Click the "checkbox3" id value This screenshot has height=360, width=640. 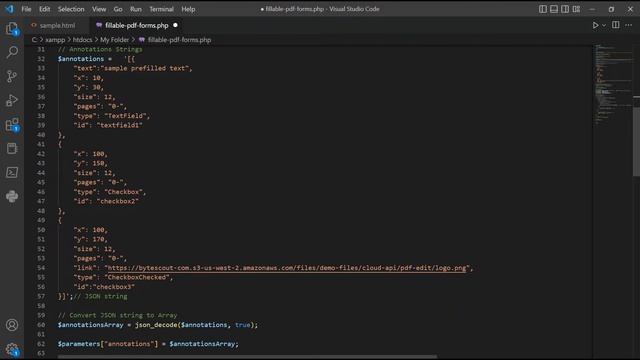(113, 287)
